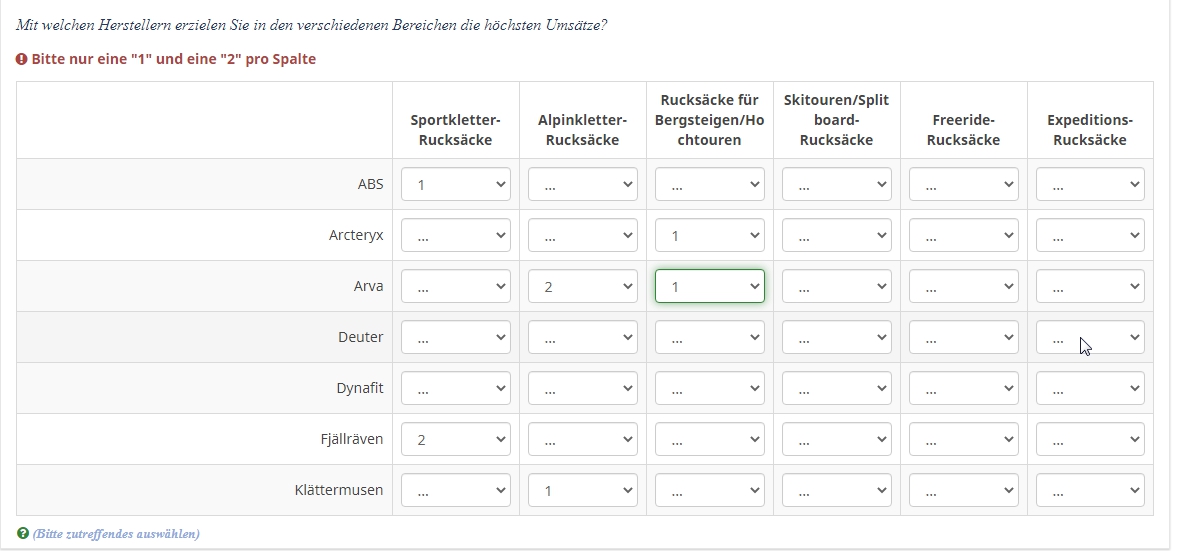Open Klättermusen Expeditions-Rucksäcke dropdown
Viewport: 1202px width, 551px height.
1090,490
